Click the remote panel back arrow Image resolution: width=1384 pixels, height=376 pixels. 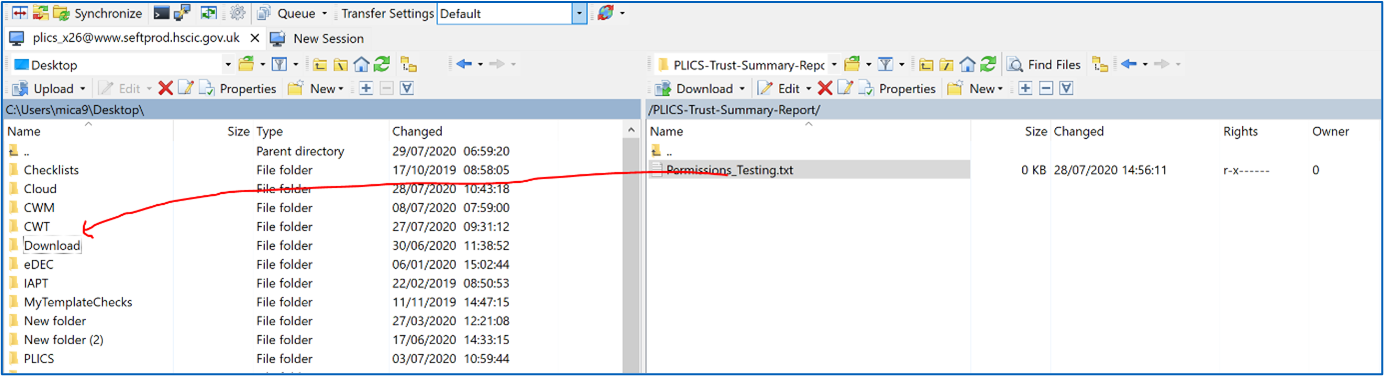click(x=1128, y=65)
